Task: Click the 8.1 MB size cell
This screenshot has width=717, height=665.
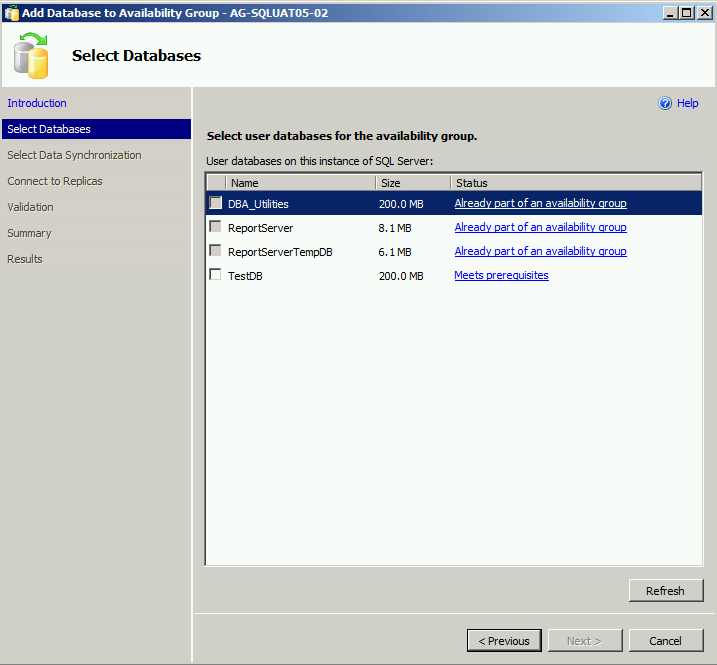Action: pos(395,228)
